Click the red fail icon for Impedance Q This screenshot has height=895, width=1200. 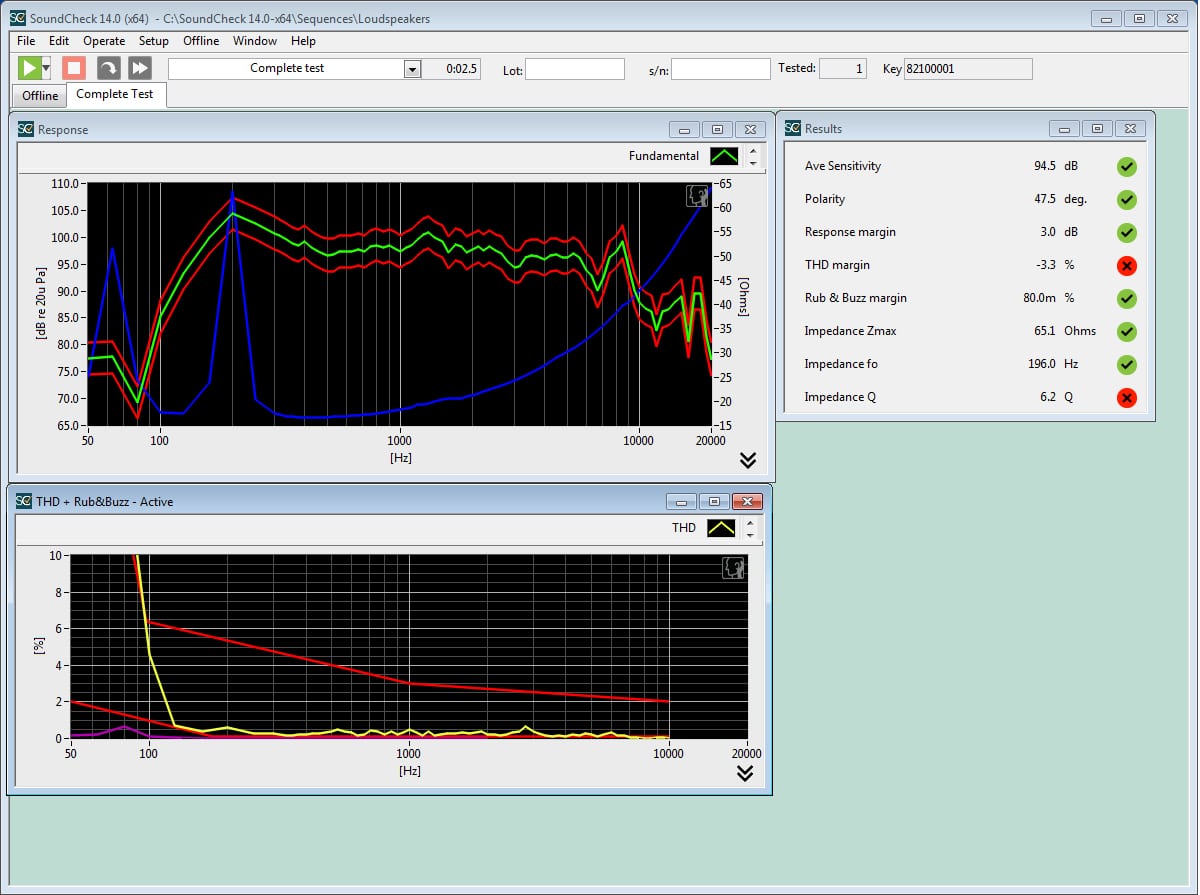(x=1127, y=398)
